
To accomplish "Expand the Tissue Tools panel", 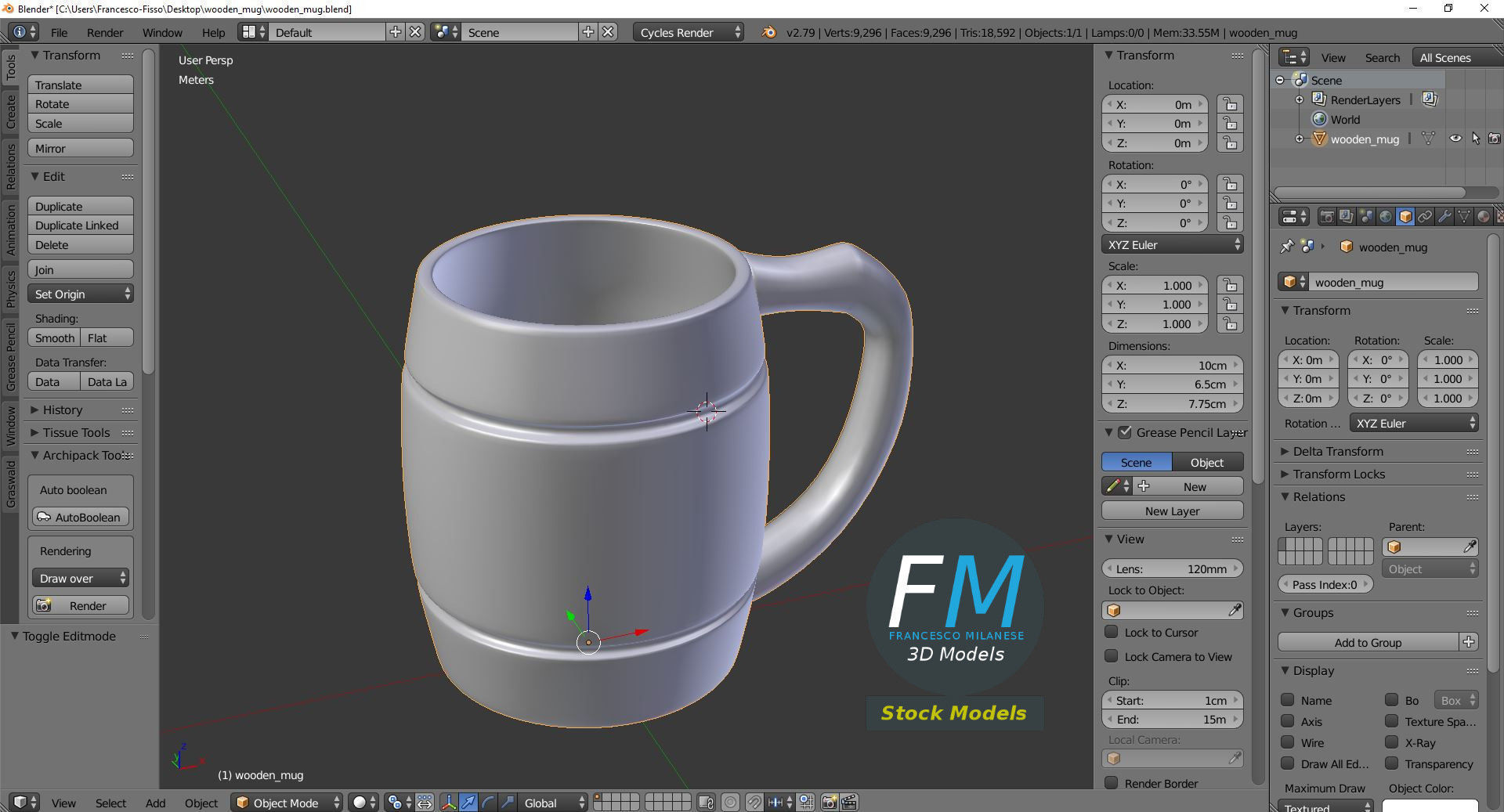I will click(x=76, y=432).
